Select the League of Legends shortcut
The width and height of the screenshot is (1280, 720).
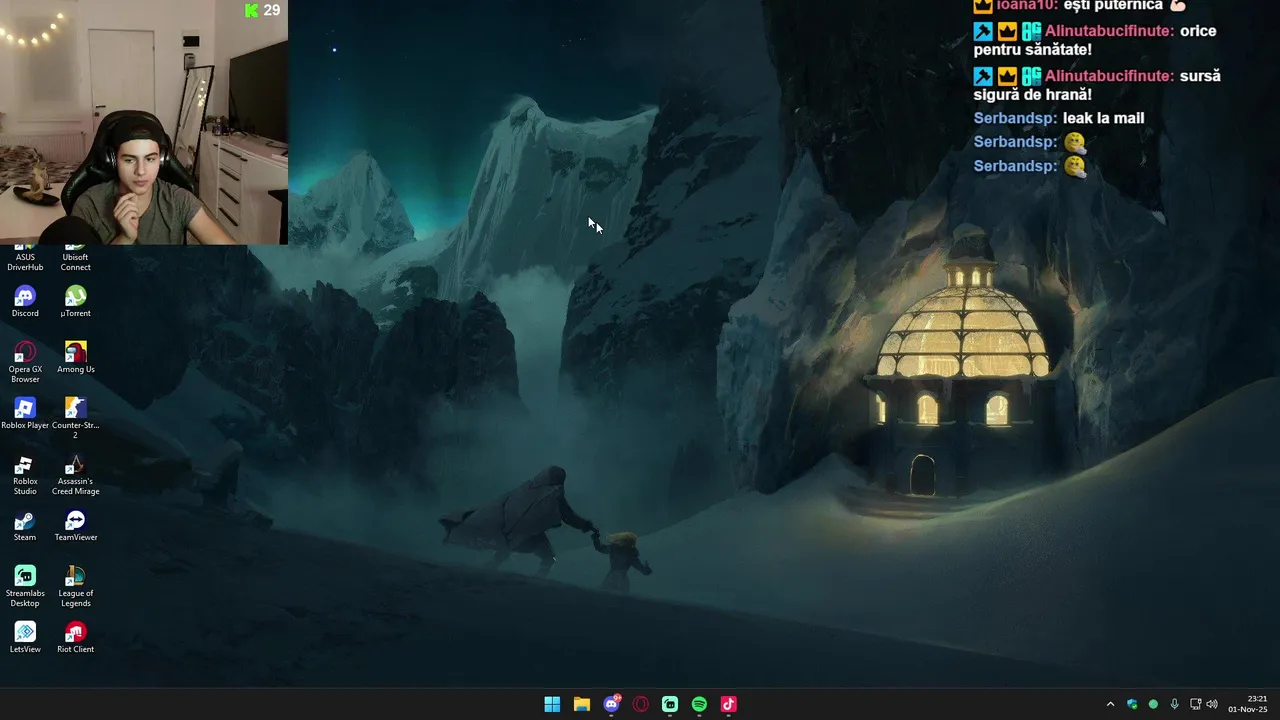coord(75,587)
